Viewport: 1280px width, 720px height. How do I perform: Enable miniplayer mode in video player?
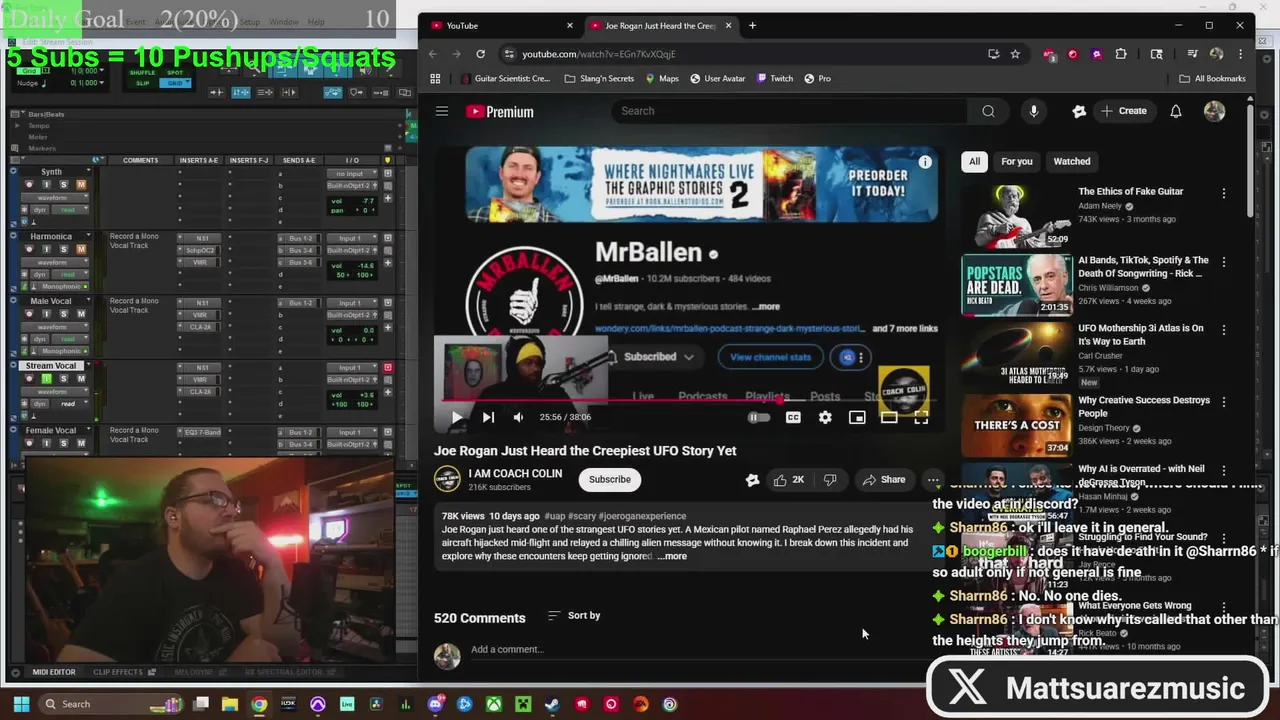[x=857, y=417]
